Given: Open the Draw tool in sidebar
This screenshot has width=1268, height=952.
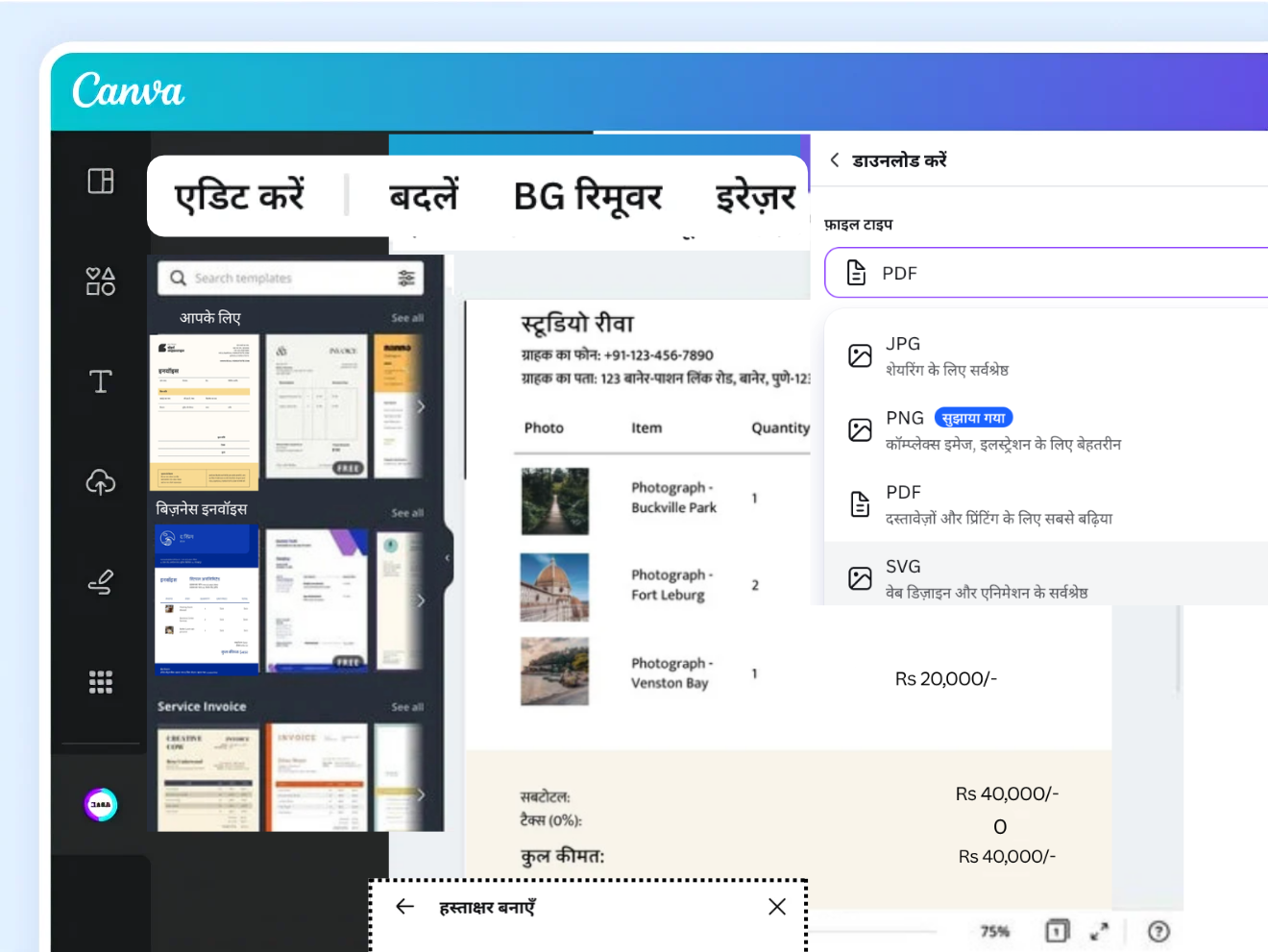Looking at the screenshot, I should (101, 581).
